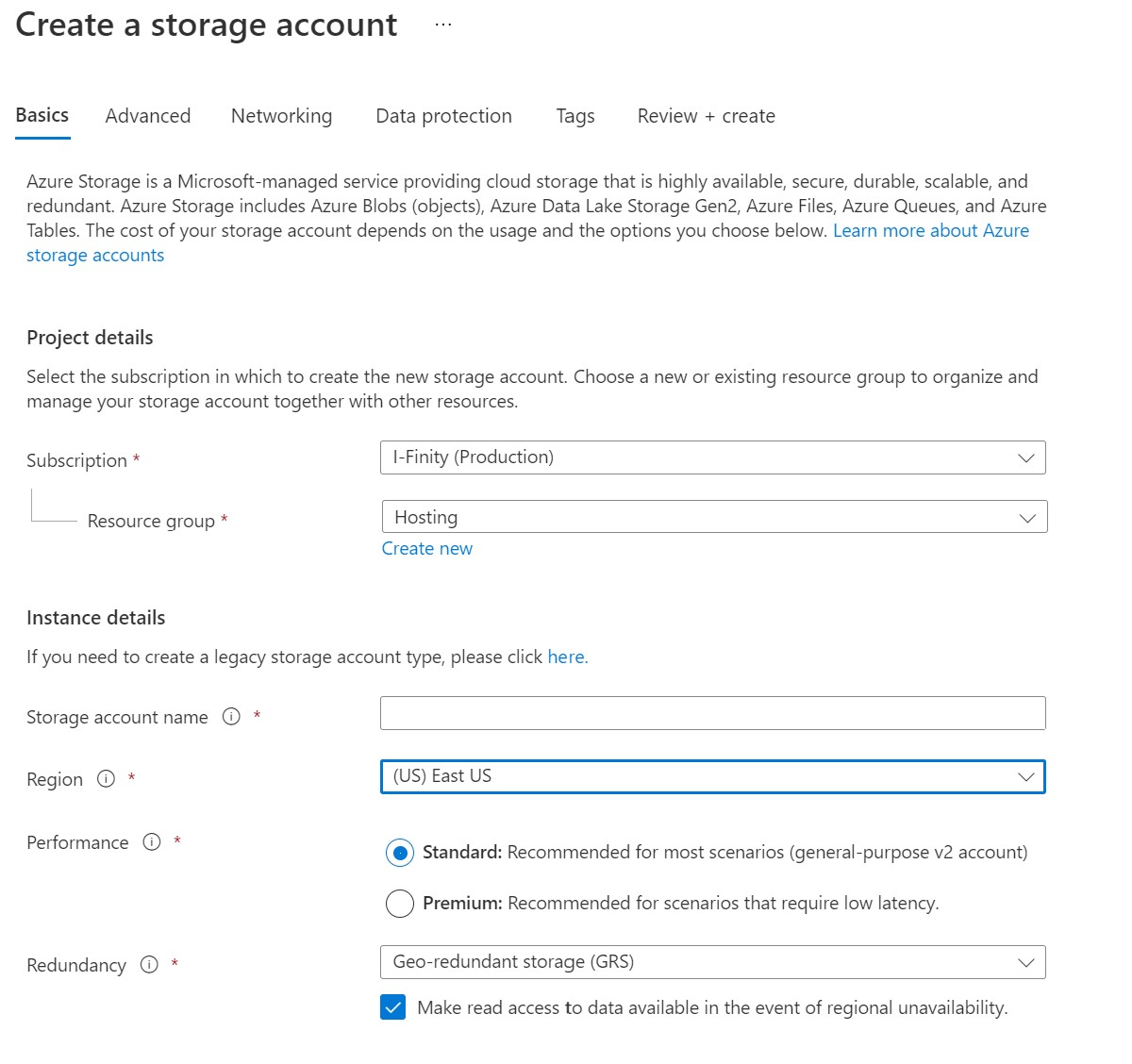This screenshot has height=1064, width=1132.
Task: Click Create new under Resource group
Action: (426, 548)
